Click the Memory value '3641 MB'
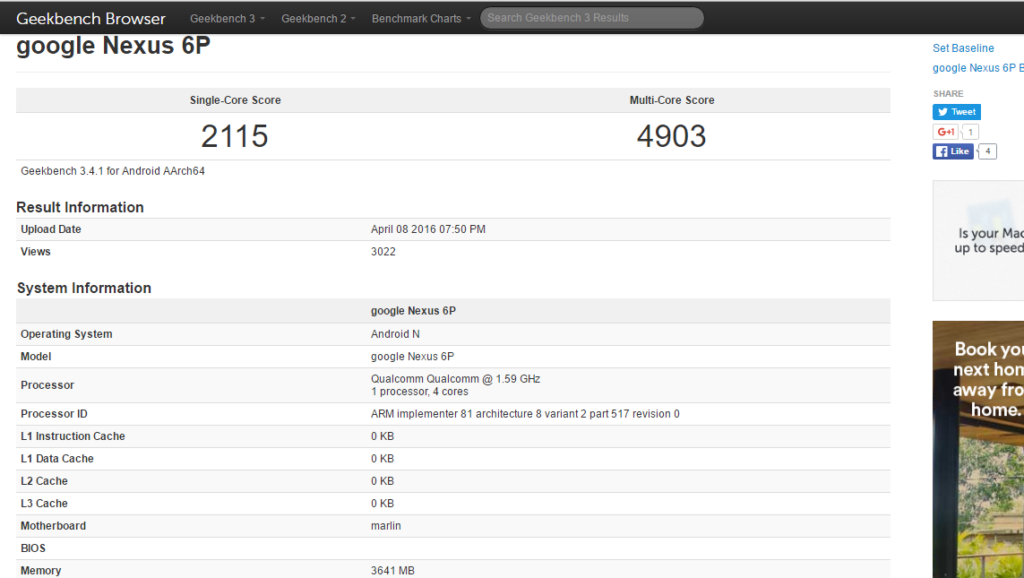Screen dimensions: 1024x578 tap(392, 571)
